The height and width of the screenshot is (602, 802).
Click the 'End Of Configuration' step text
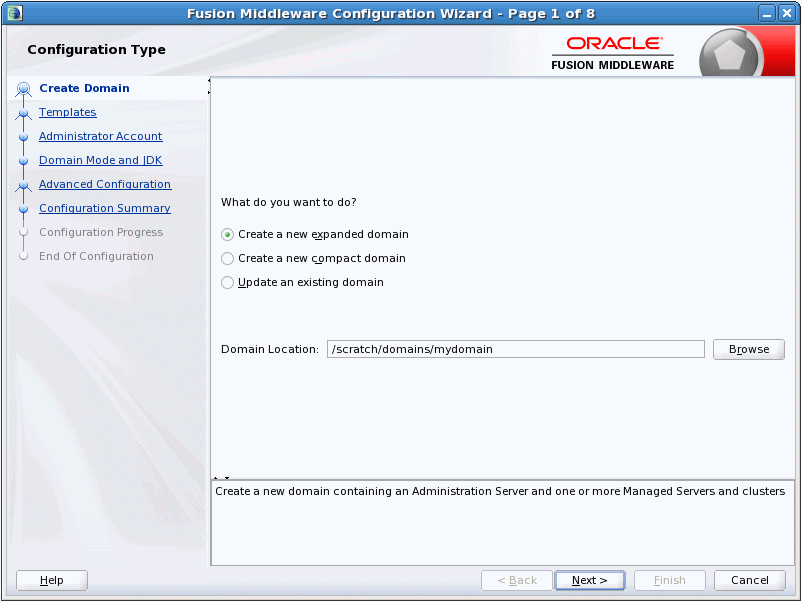click(96, 257)
